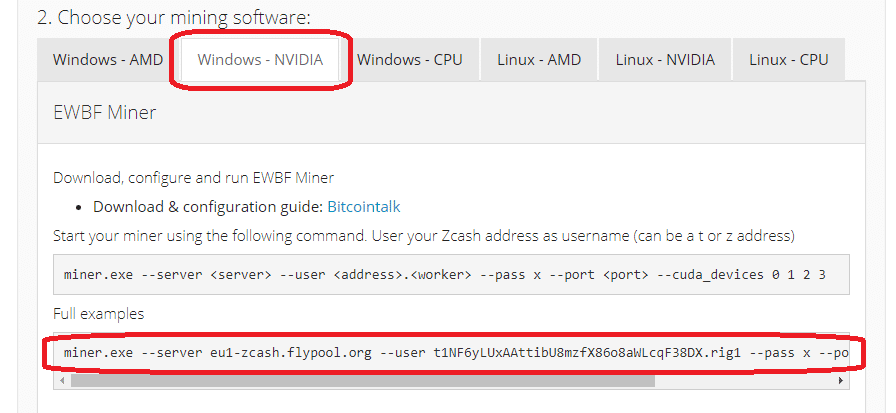Click the 'Full examples' label
The width and height of the screenshot is (896, 413).
[x=98, y=313]
